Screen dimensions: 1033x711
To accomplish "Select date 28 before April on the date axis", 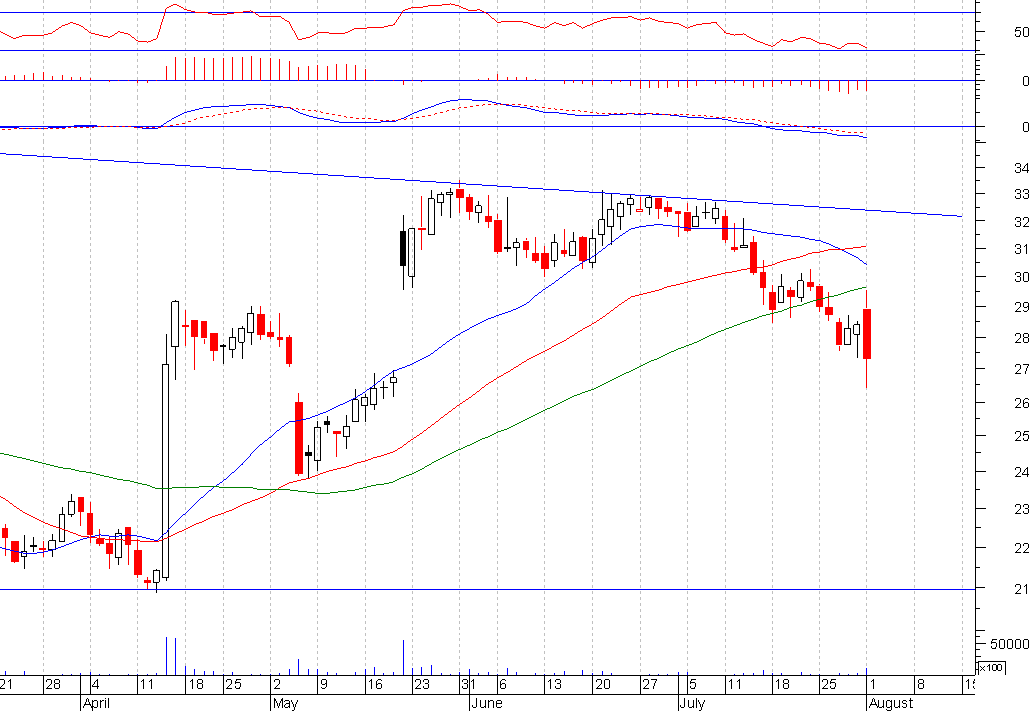I will [x=53, y=684].
